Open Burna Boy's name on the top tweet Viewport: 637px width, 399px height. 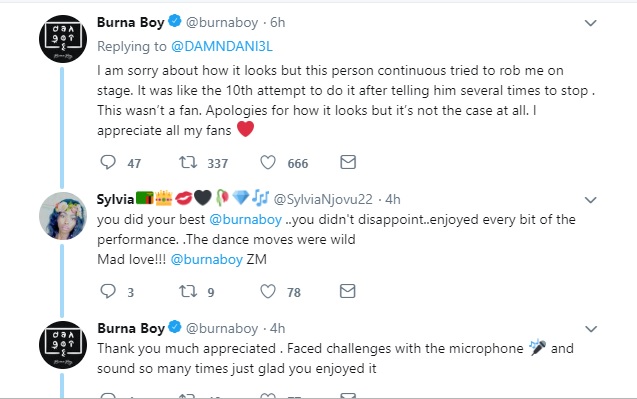coord(130,22)
